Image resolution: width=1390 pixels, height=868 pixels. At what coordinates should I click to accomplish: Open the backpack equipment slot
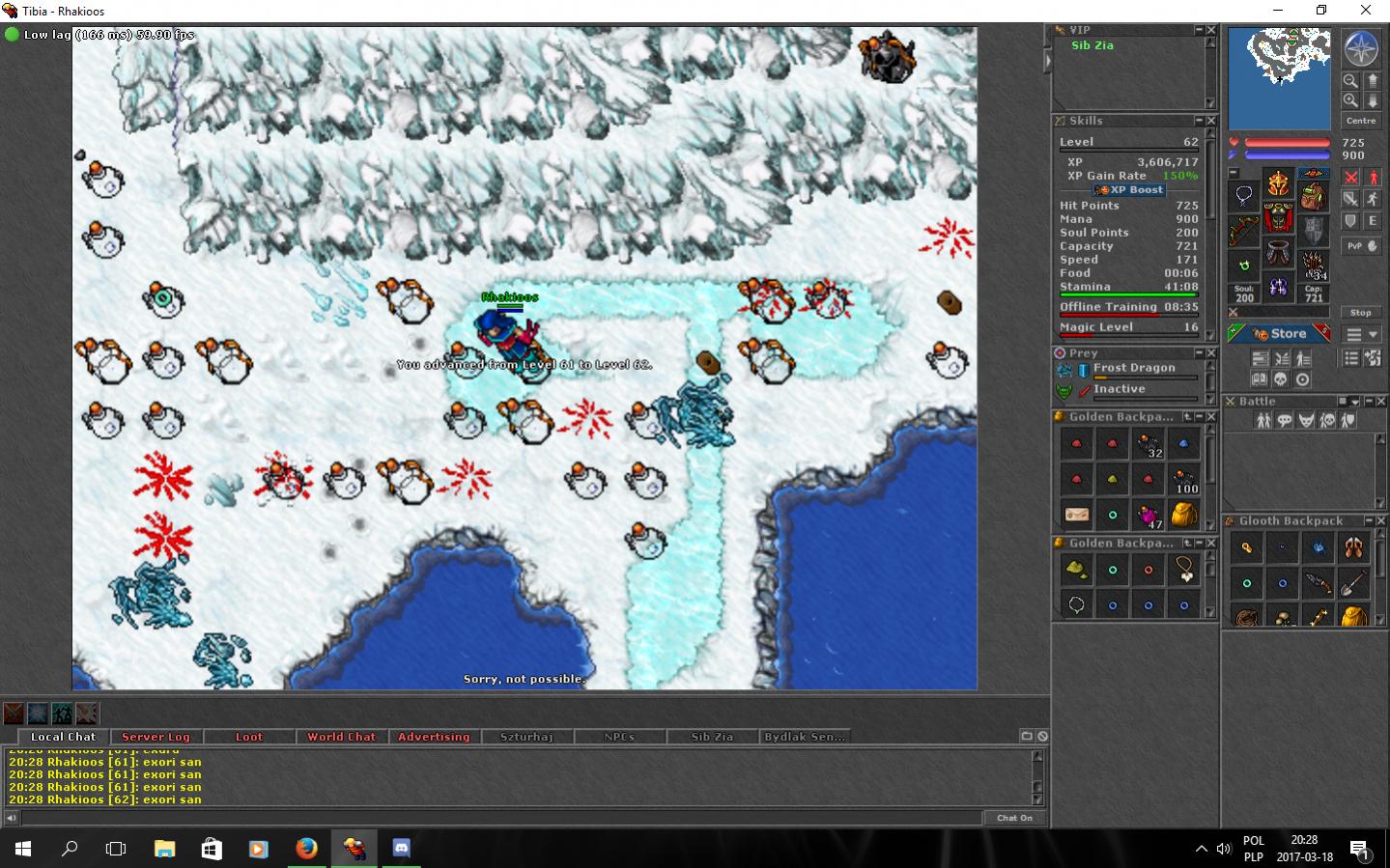(x=1313, y=196)
